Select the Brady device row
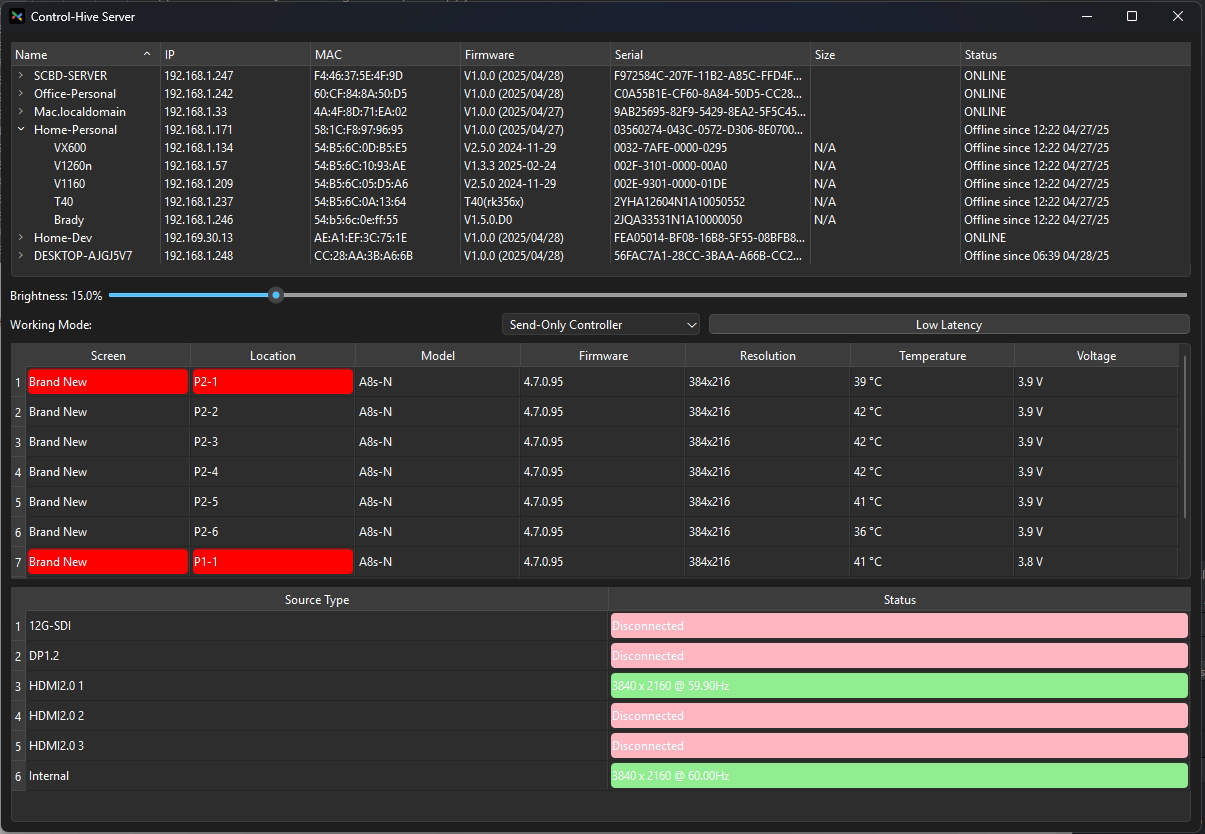 point(600,220)
